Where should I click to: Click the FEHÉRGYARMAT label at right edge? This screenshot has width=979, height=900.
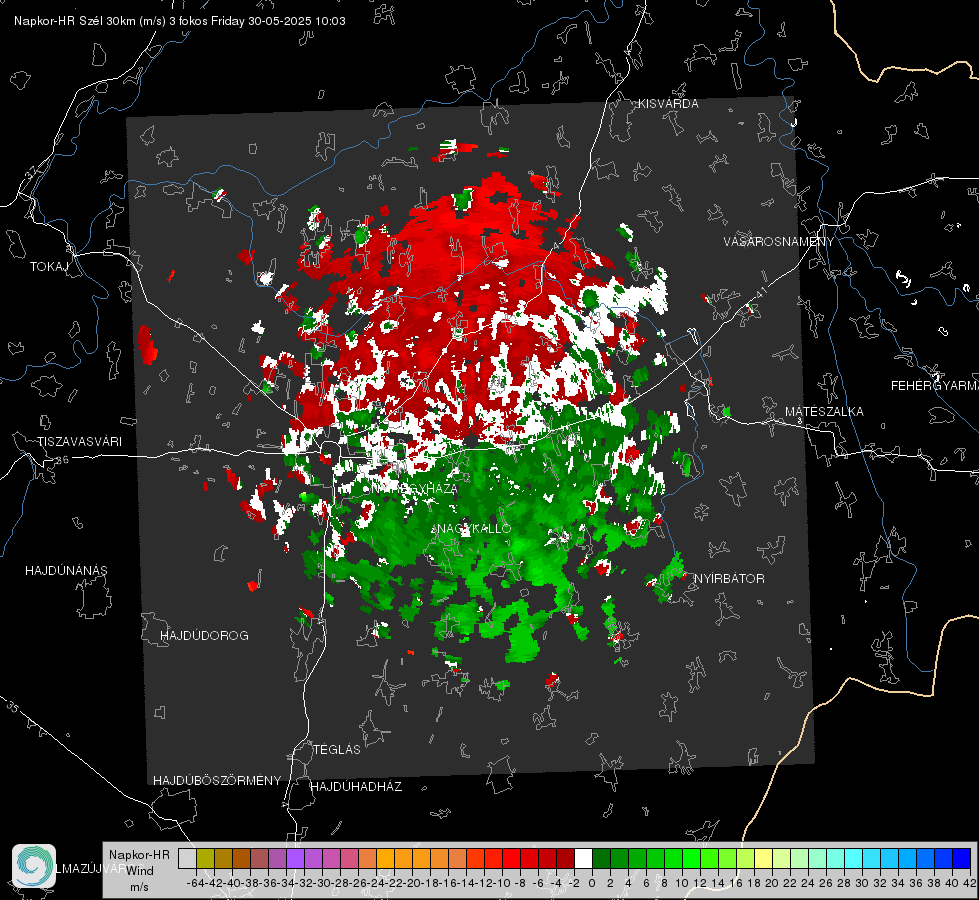pos(935,386)
